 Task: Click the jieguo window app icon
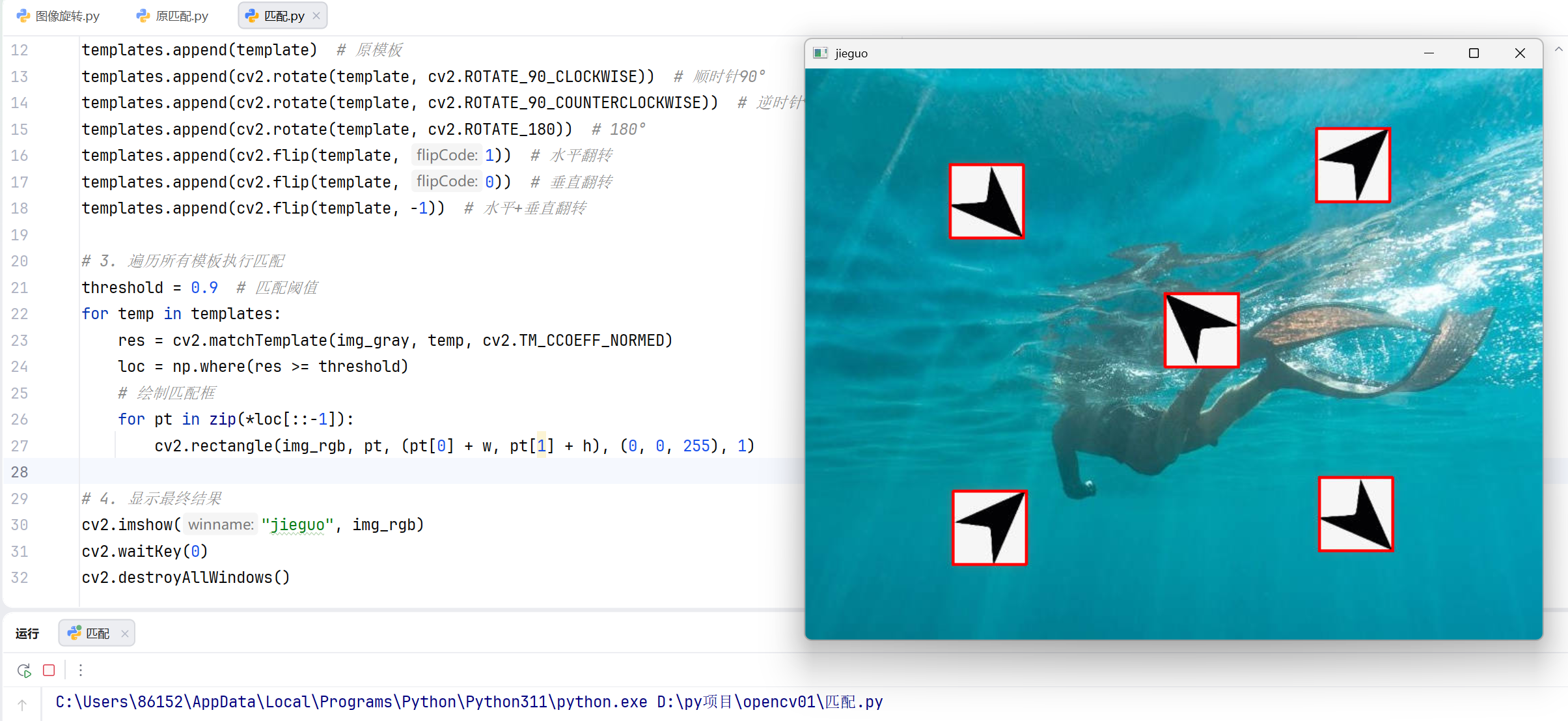coord(820,53)
